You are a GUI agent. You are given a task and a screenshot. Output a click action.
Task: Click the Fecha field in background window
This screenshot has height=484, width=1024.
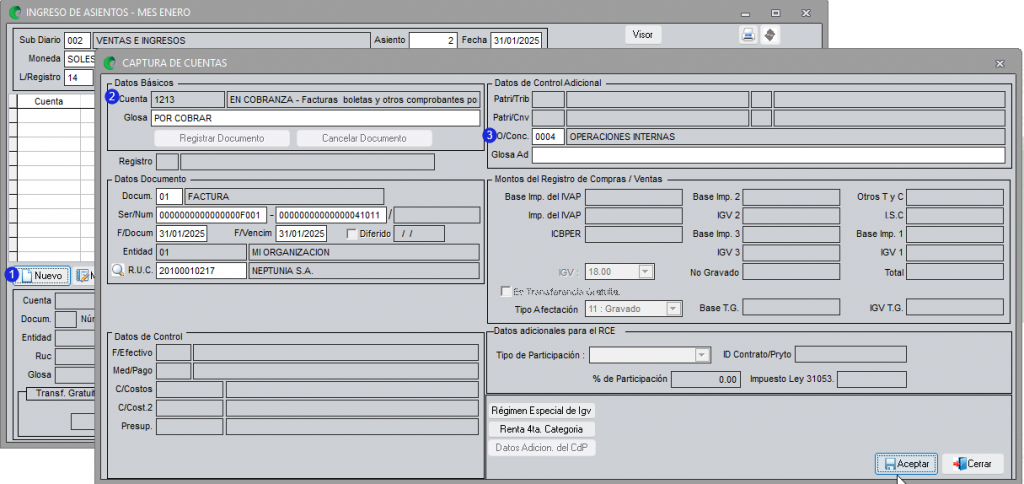point(516,40)
